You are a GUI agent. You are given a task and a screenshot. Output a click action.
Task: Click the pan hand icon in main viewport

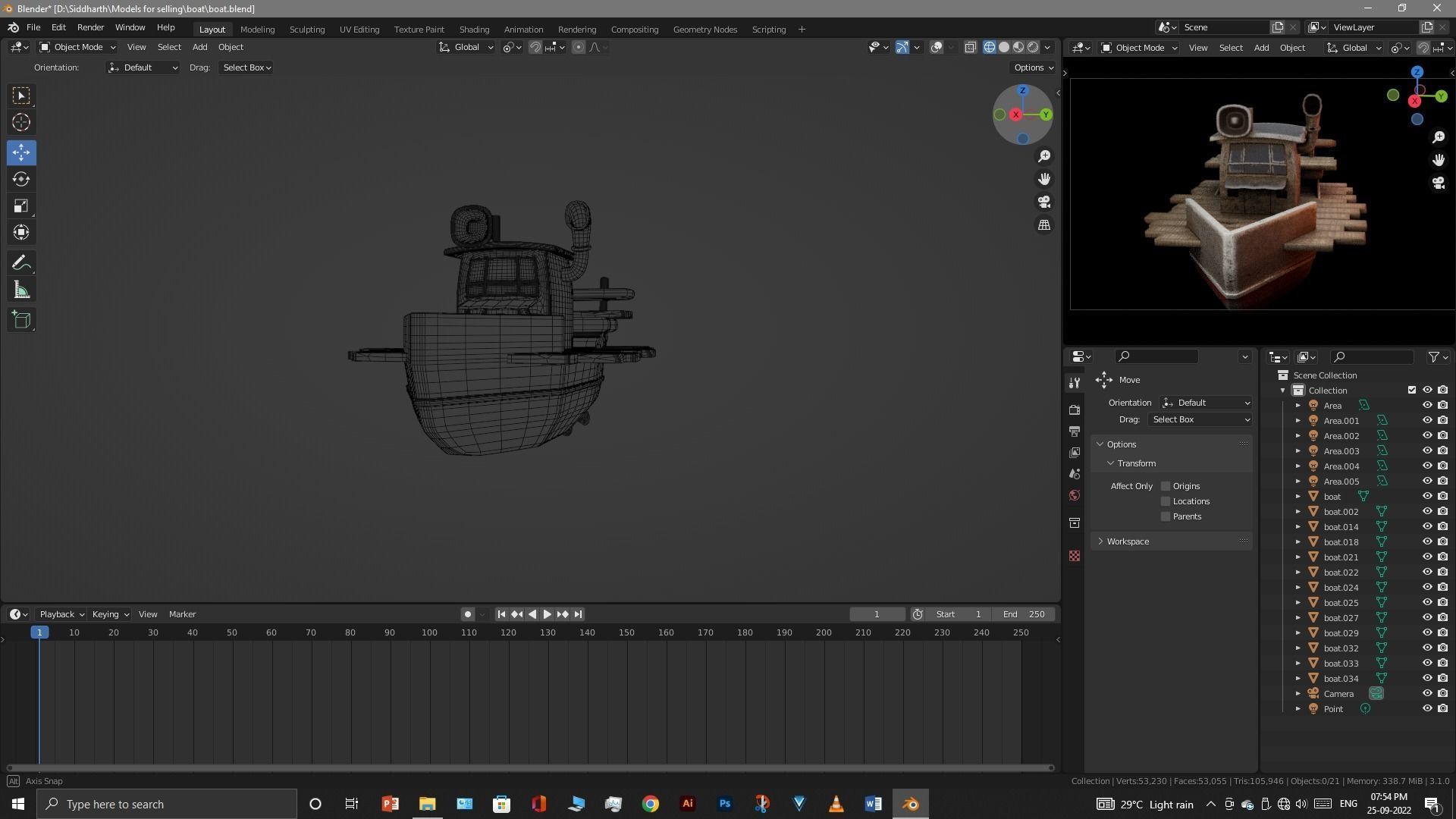click(x=1044, y=179)
